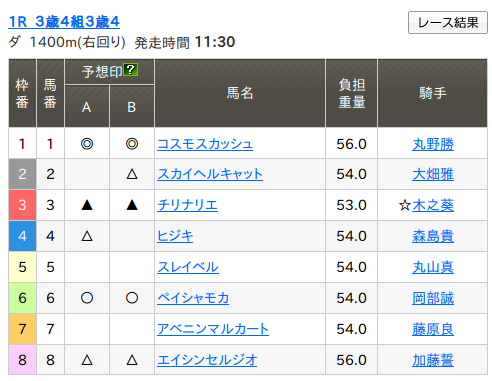492x381 pixels.
Task: Click weight 56.0 for コスモスカッシュ
Action: point(351,144)
